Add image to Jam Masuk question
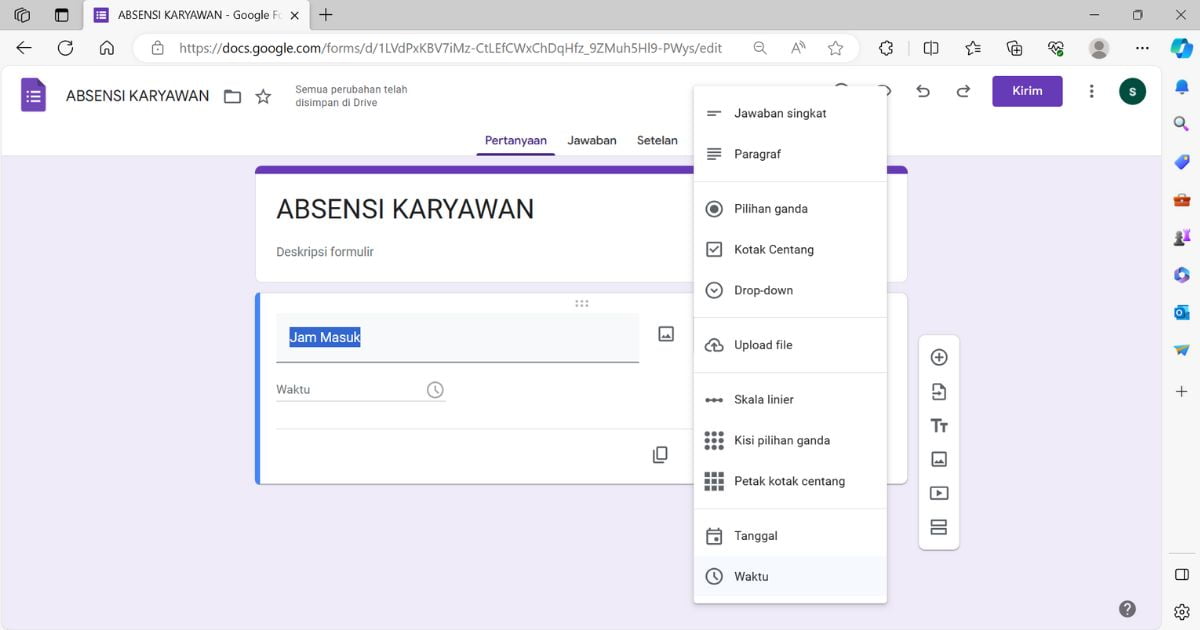This screenshot has width=1200, height=630. 666,334
